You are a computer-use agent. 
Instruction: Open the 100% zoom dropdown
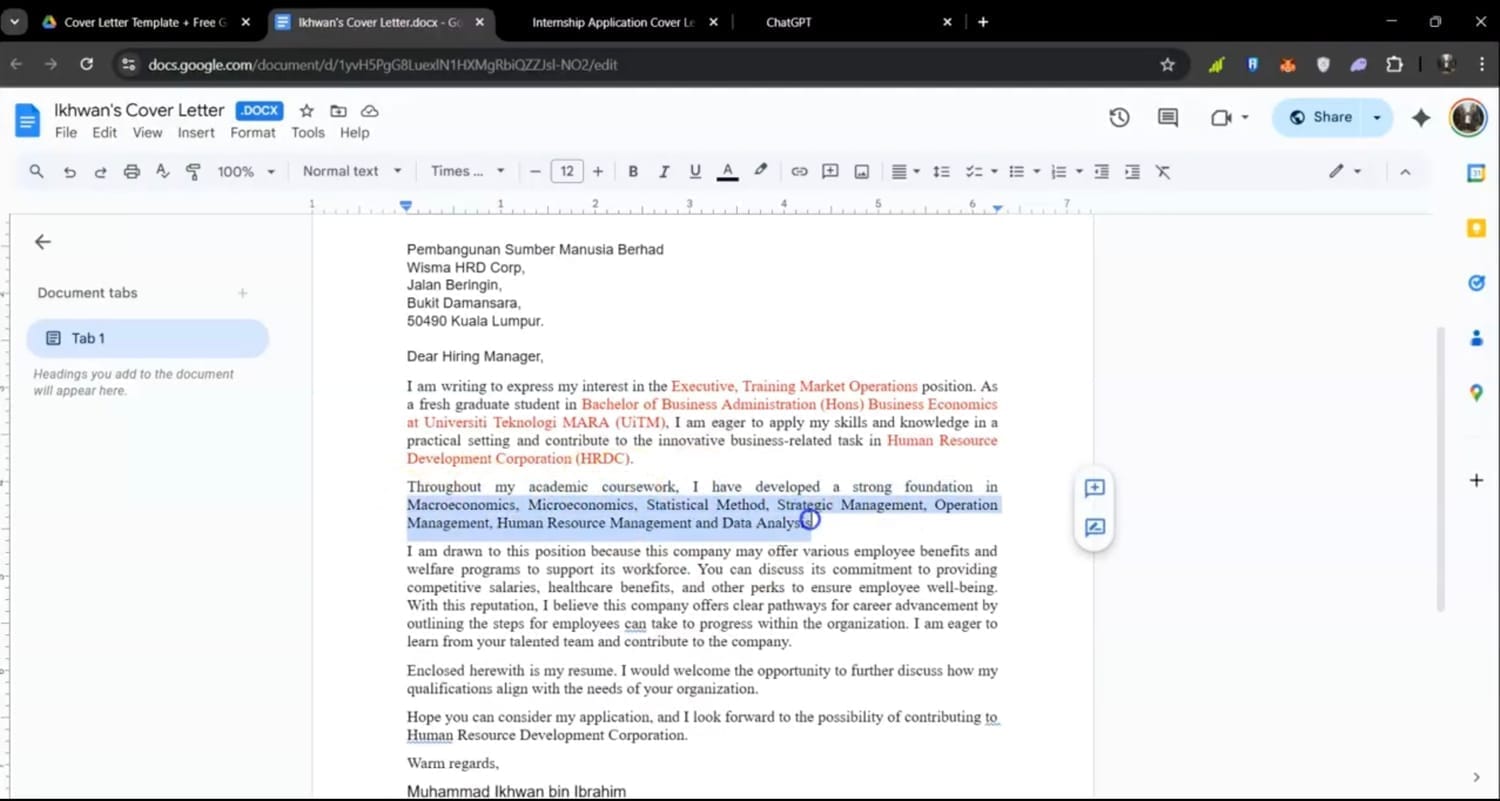point(245,172)
